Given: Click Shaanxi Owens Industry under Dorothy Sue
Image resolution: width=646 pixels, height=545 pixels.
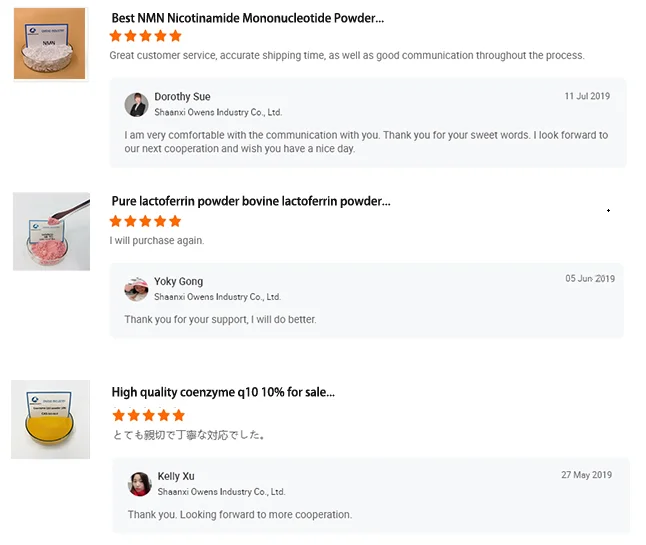Looking at the screenshot, I should tap(218, 113).
